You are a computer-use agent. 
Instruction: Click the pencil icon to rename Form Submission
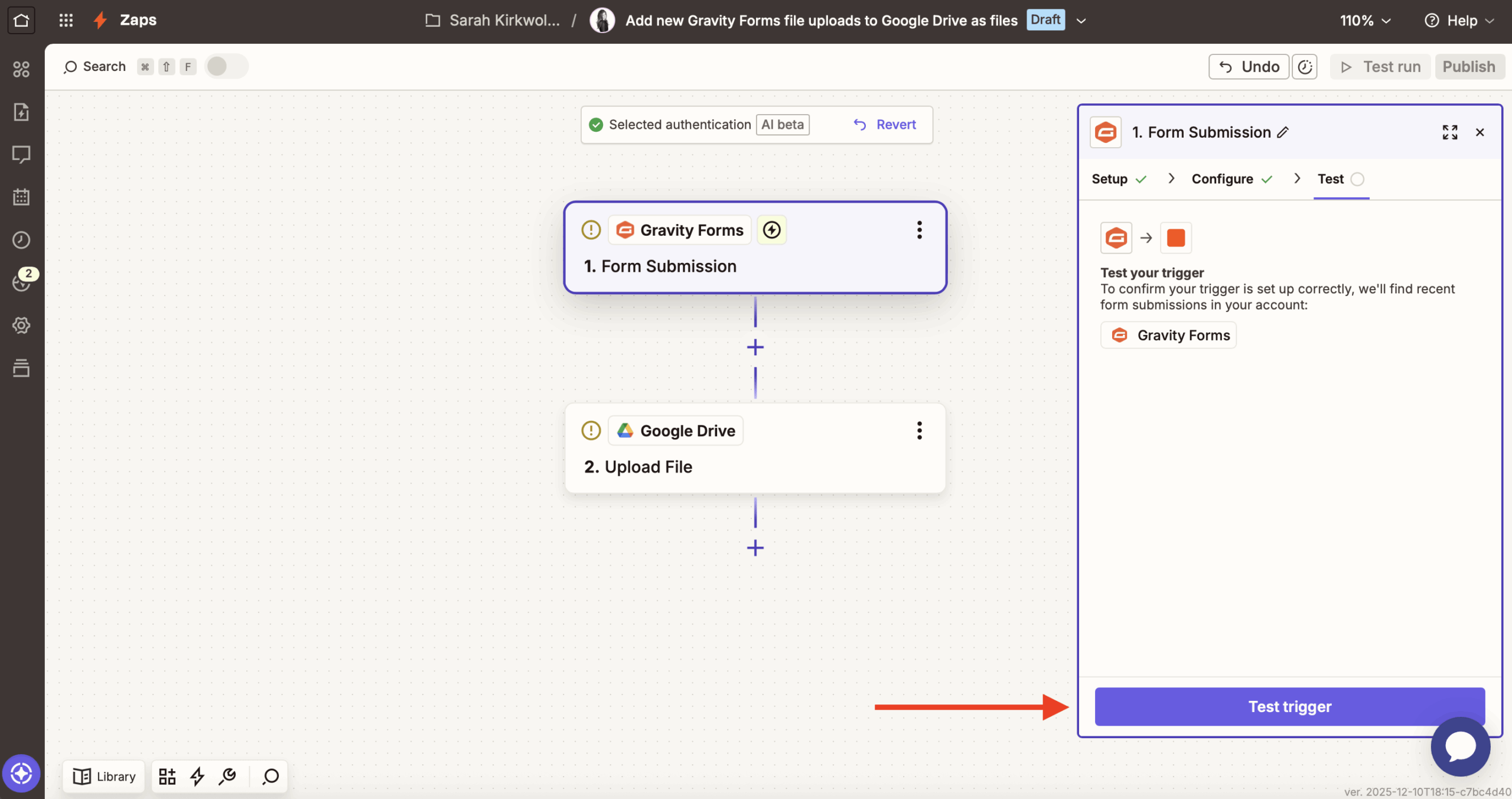tap(1282, 132)
